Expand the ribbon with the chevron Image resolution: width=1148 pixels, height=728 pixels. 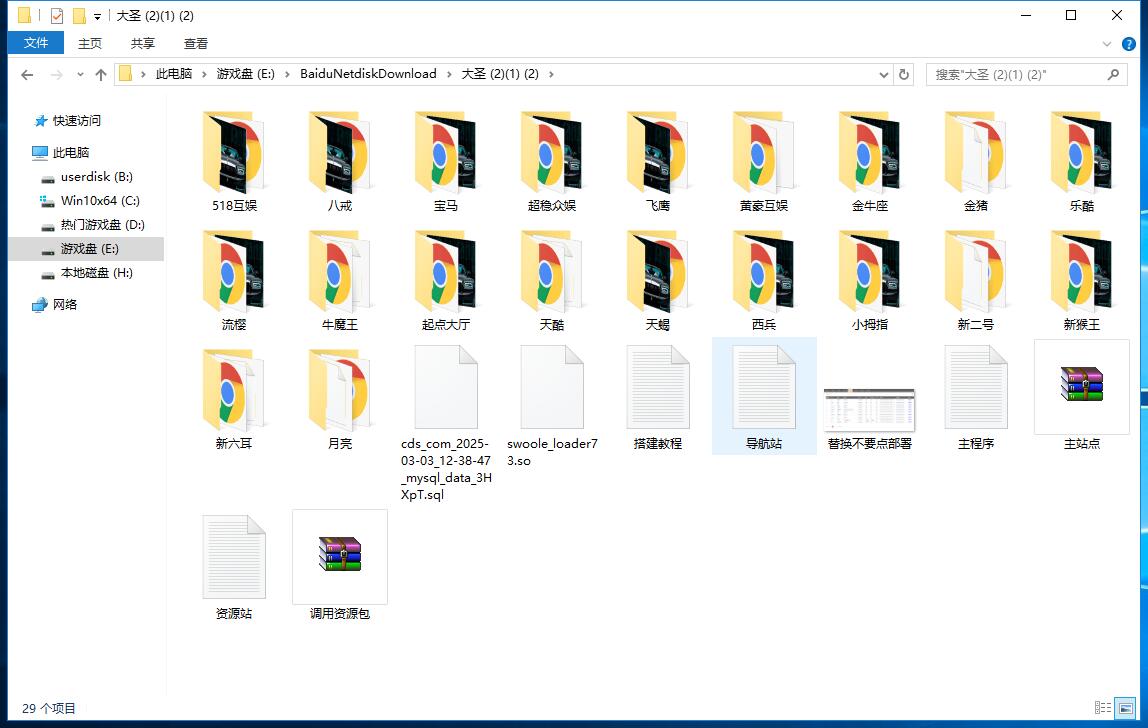click(1107, 43)
